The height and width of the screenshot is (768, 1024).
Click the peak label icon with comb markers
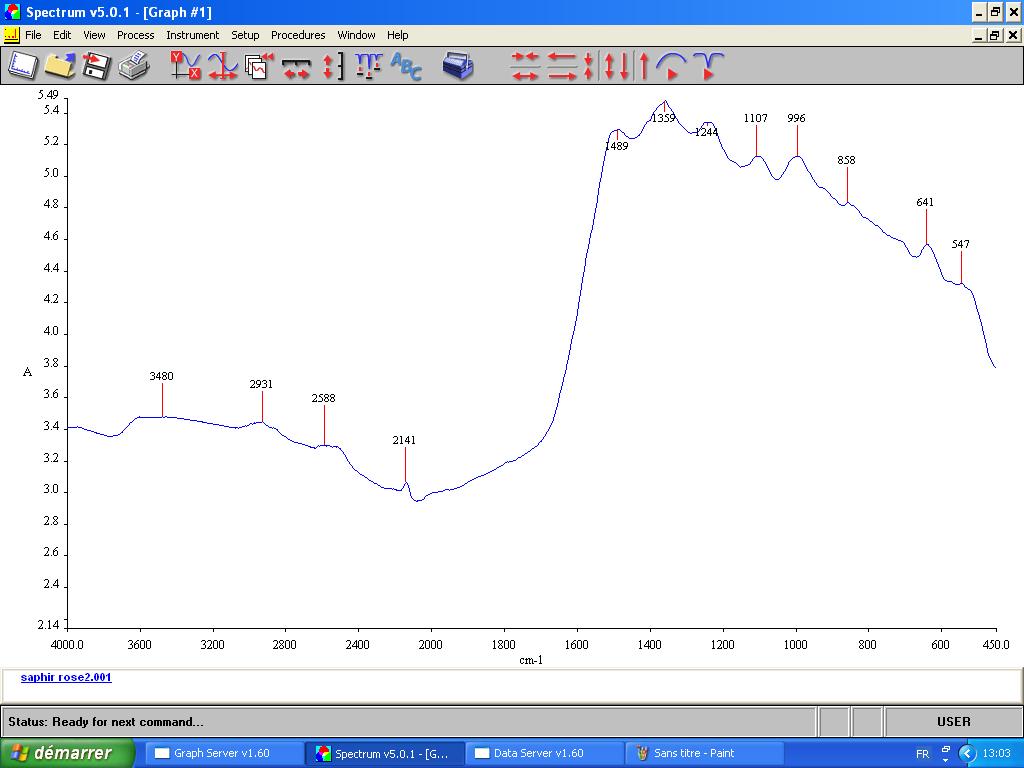[368, 66]
